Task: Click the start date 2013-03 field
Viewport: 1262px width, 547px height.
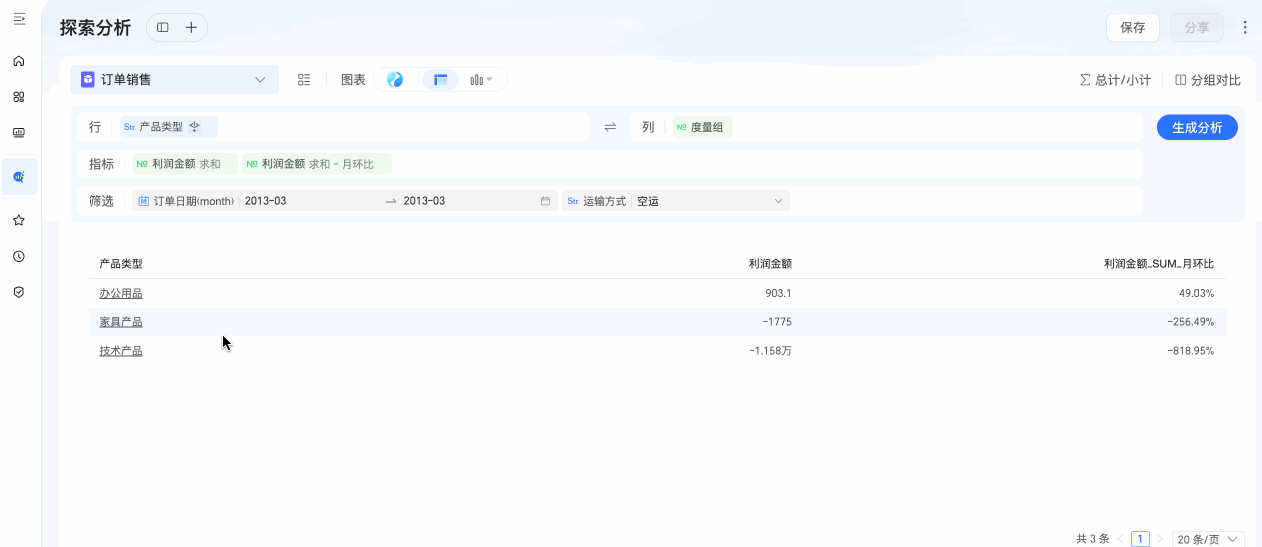Action: coord(266,201)
